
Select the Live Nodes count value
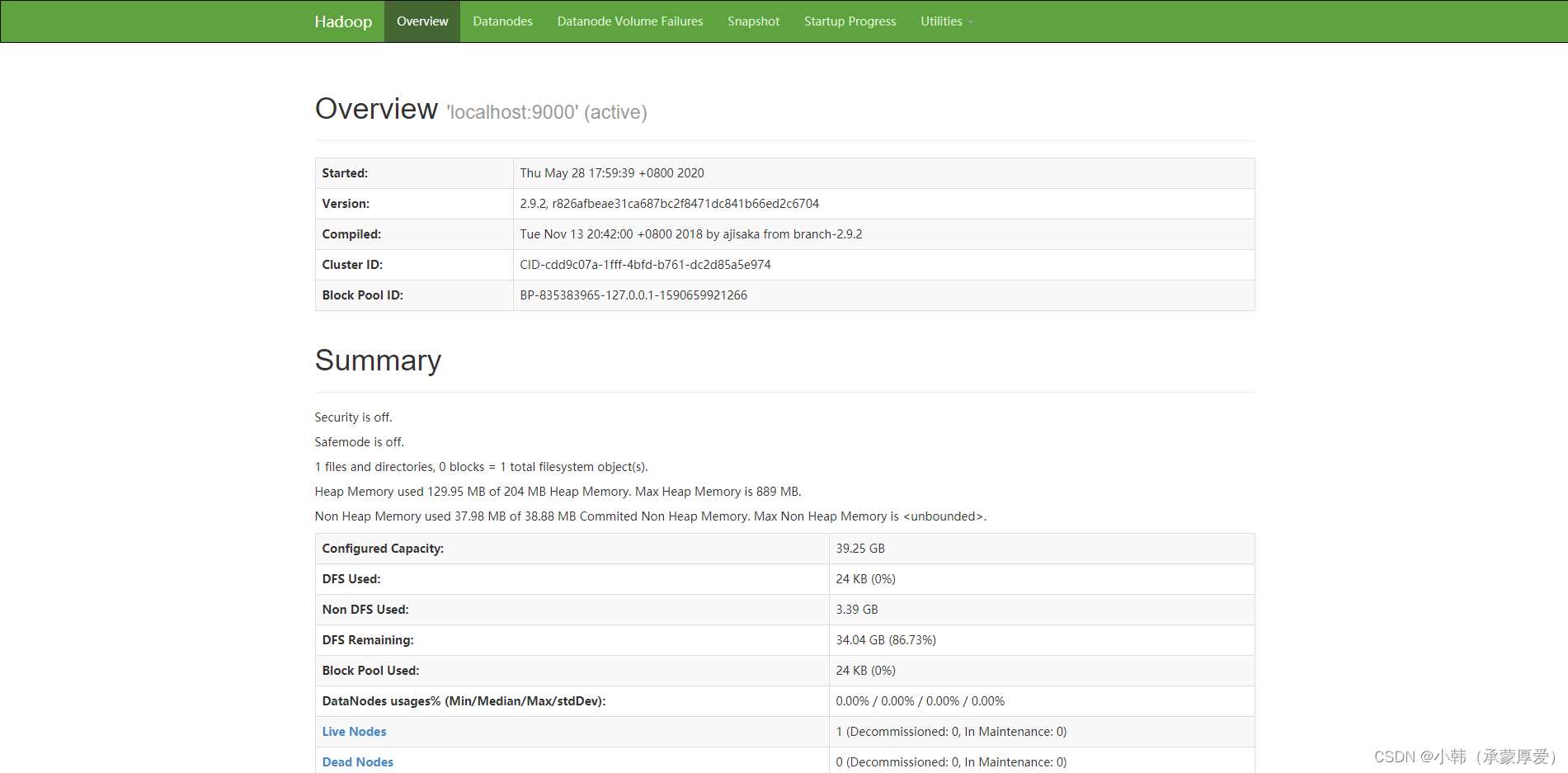(951, 732)
